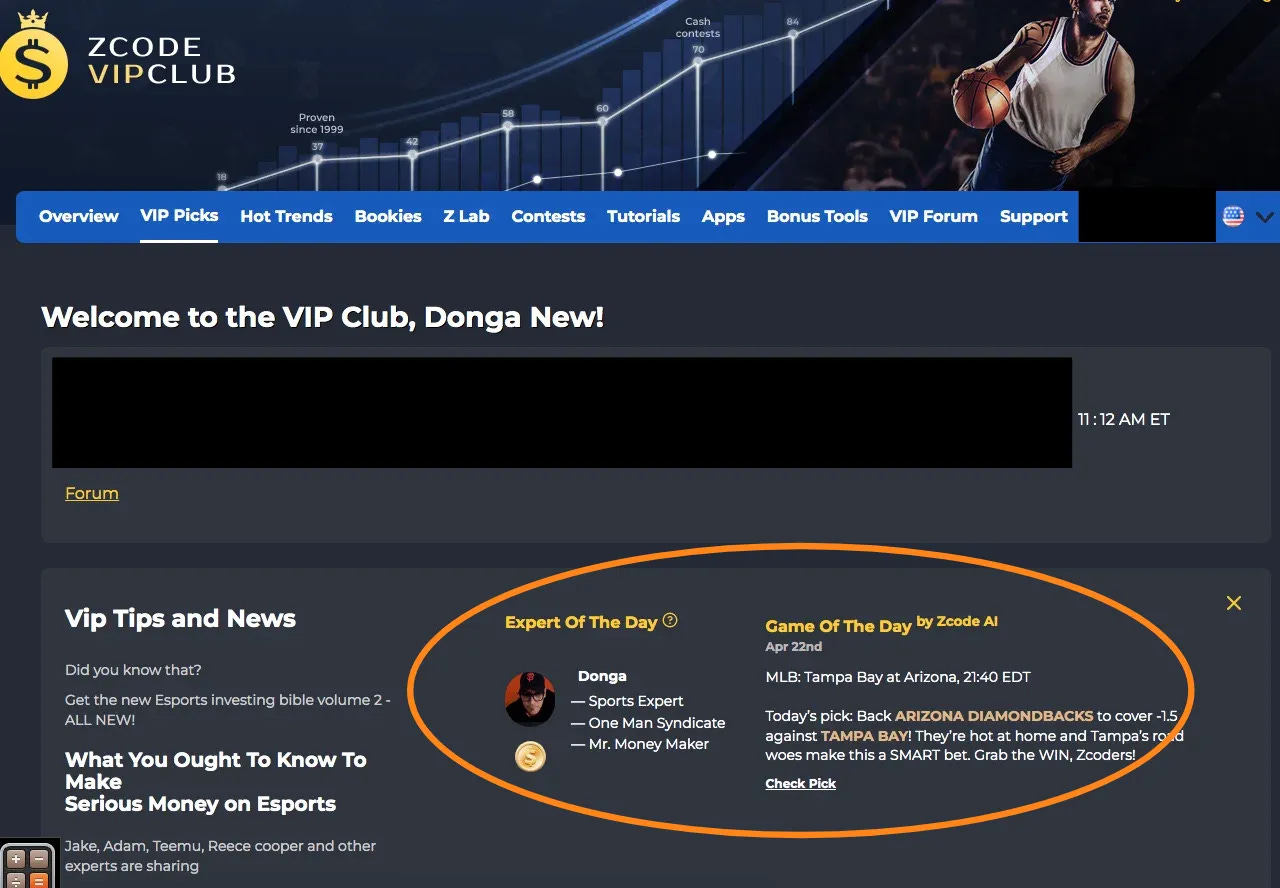Click the TAMPA BAY team link

(864, 736)
